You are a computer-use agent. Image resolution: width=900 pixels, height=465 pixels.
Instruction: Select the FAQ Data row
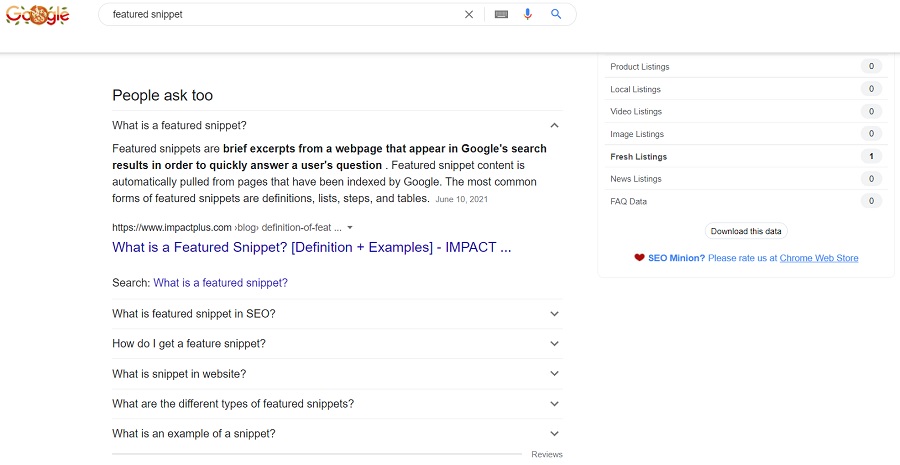click(745, 202)
